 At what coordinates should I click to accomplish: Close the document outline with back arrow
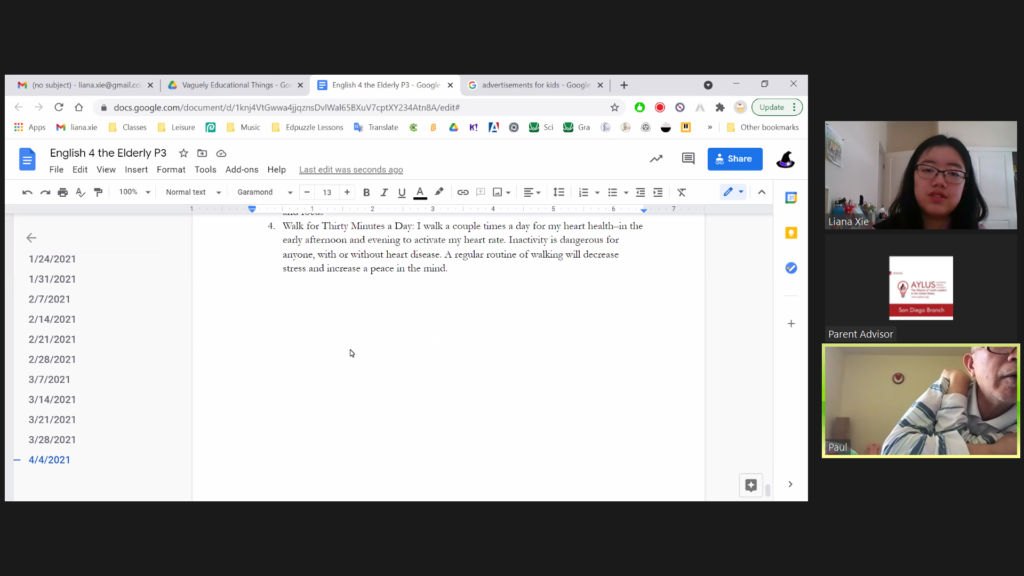31,238
